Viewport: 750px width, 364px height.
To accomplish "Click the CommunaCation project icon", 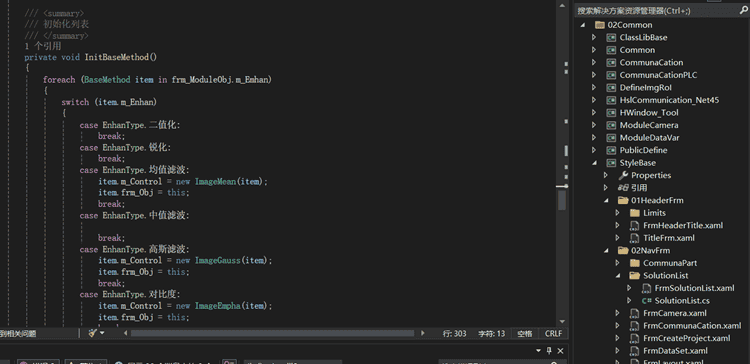I will pyautogui.click(x=611, y=62).
